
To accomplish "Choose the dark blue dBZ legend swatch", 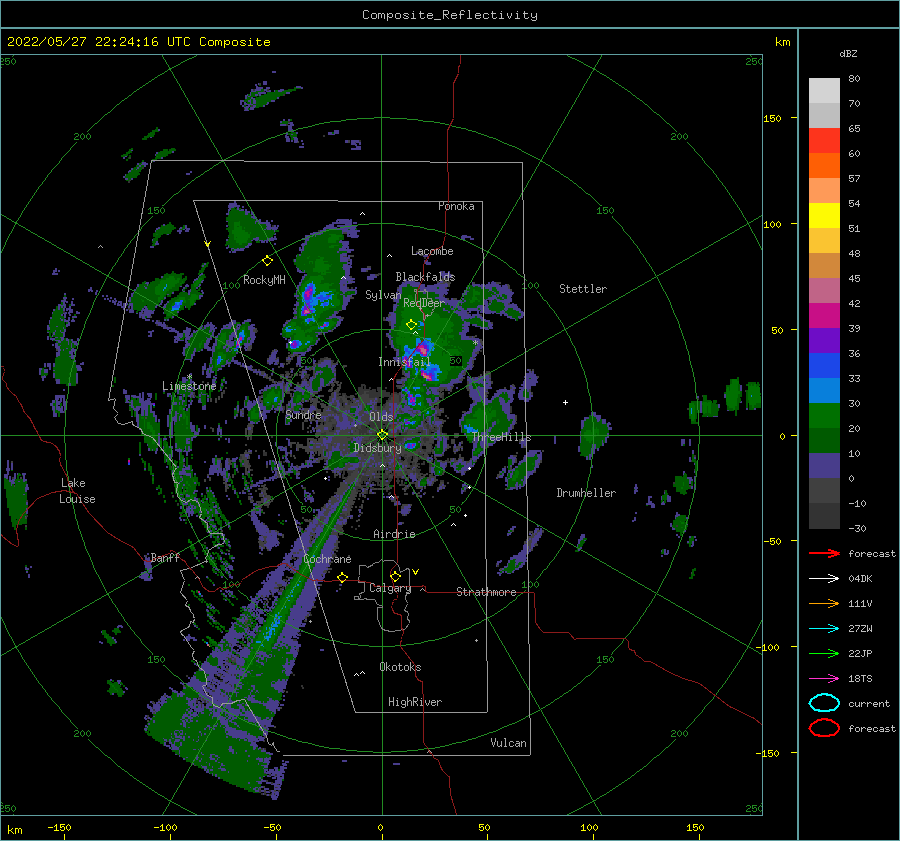I will (x=824, y=366).
